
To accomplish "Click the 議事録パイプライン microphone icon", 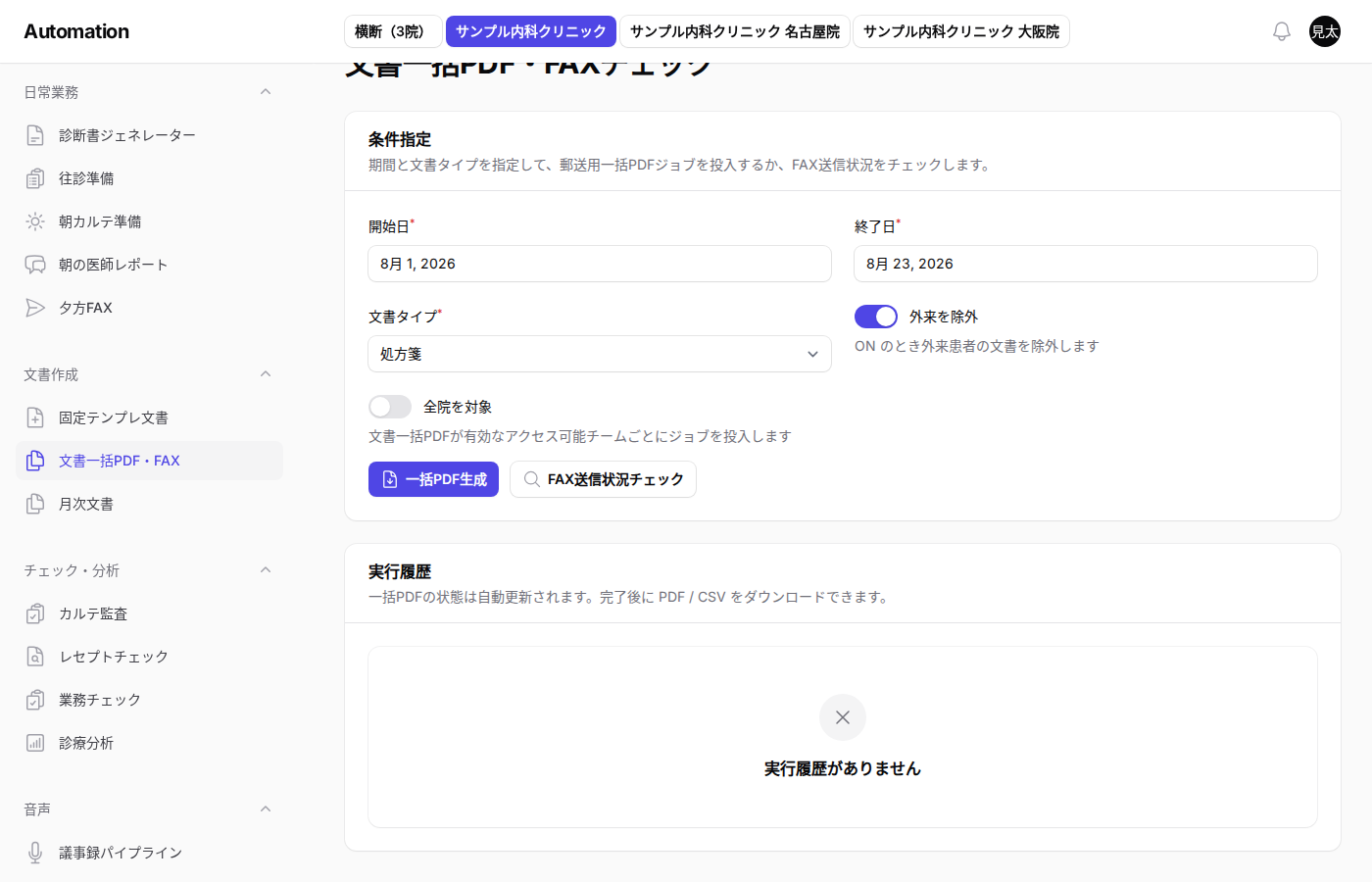I will (35, 853).
